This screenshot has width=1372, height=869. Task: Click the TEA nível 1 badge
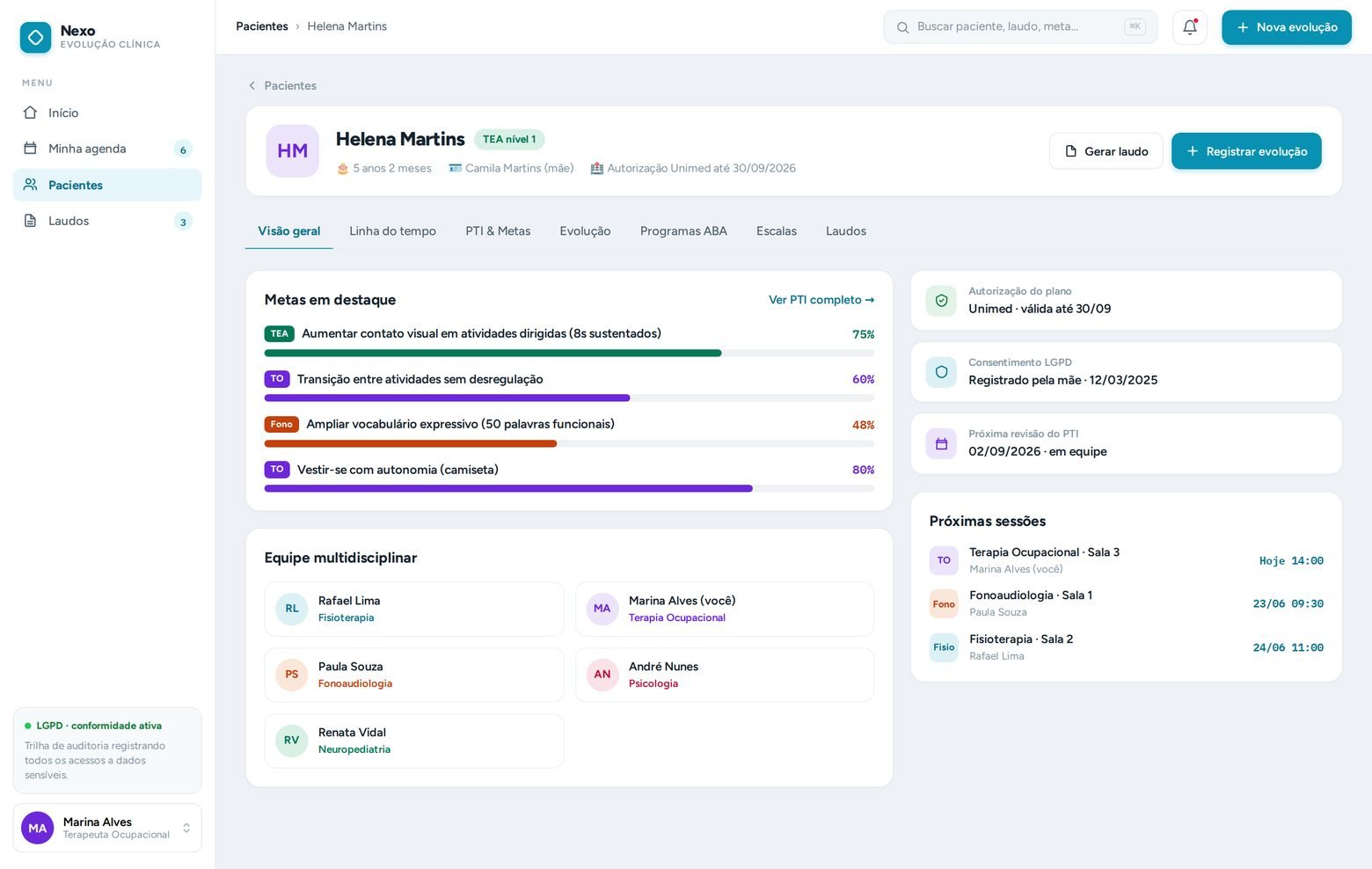(x=509, y=139)
